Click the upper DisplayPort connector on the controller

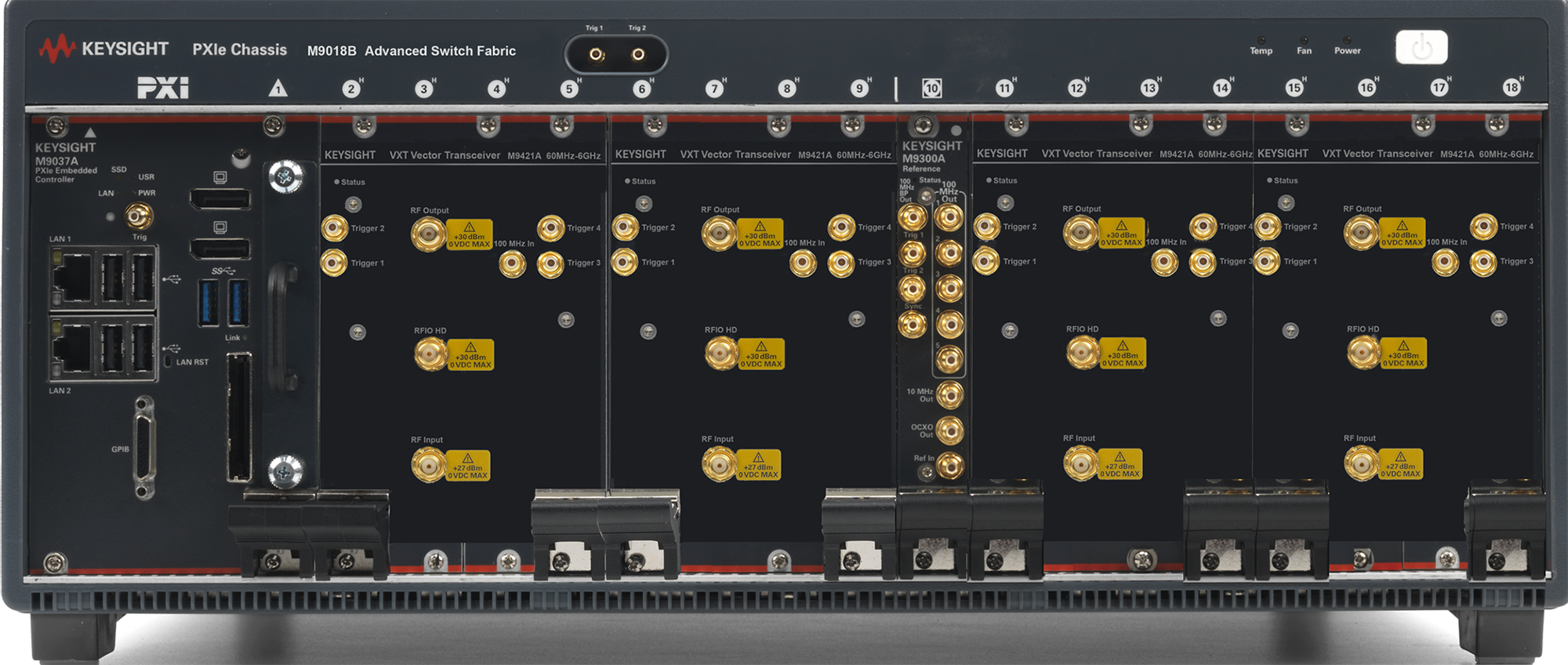220,199
